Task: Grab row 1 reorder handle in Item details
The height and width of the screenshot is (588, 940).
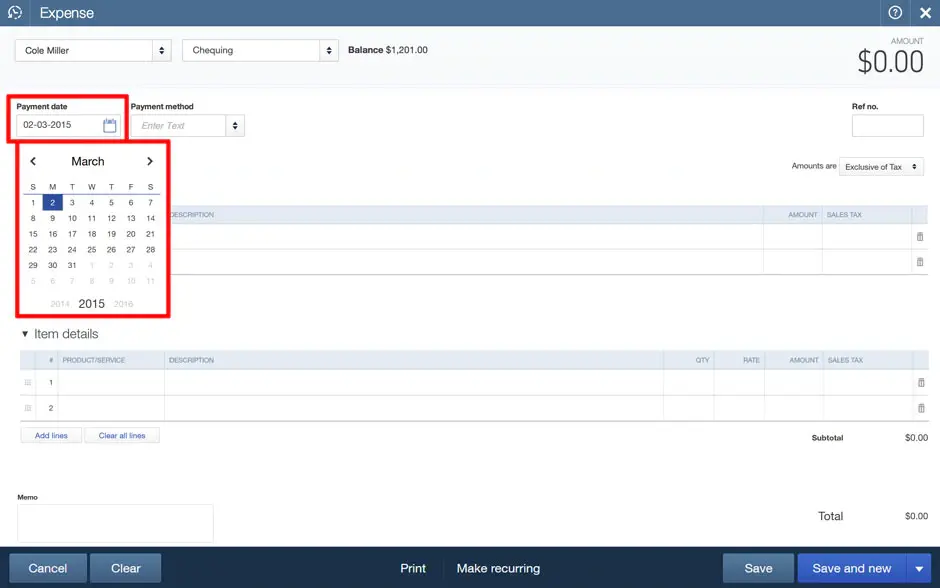Action: pyautogui.click(x=28, y=382)
